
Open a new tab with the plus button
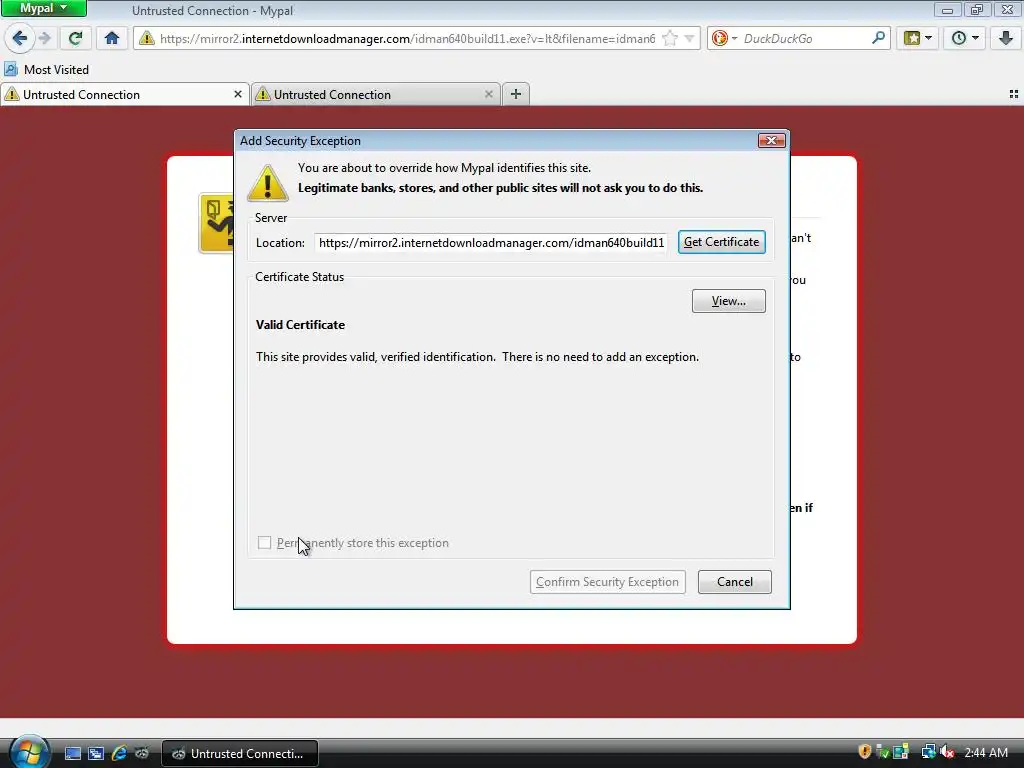click(516, 95)
